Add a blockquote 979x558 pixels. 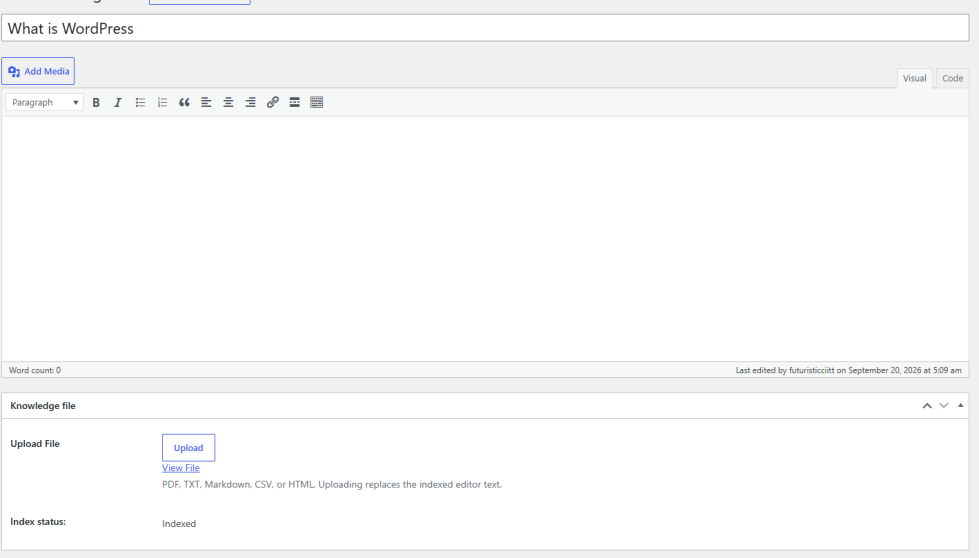[x=184, y=102]
